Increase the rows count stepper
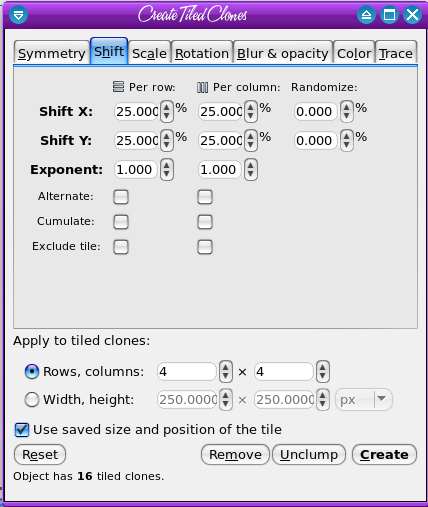The height and width of the screenshot is (507, 428). (226, 367)
